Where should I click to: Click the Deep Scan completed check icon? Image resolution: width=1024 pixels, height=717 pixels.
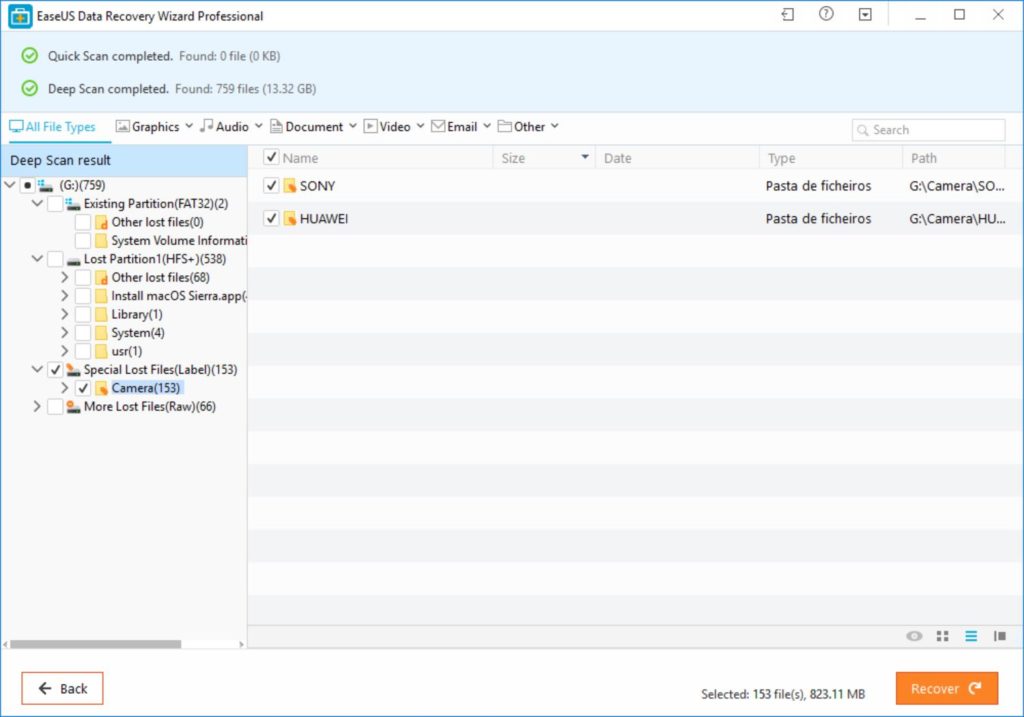tap(30, 88)
